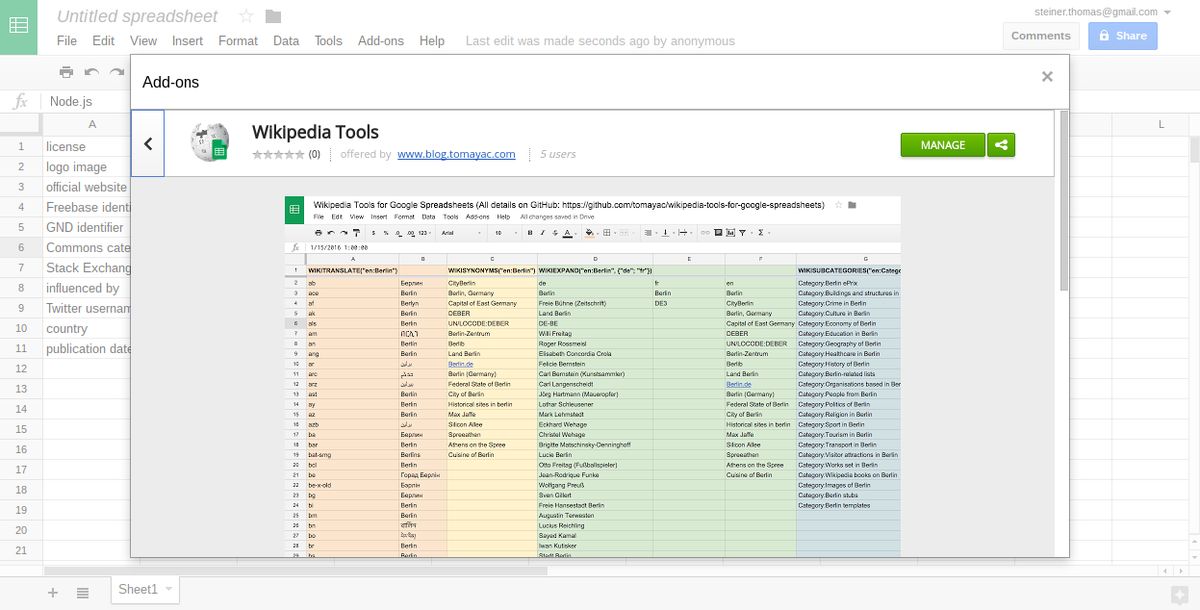
Task: Expand the Sheet1 tab dropdown arrow
Action: pyautogui.click(x=169, y=589)
